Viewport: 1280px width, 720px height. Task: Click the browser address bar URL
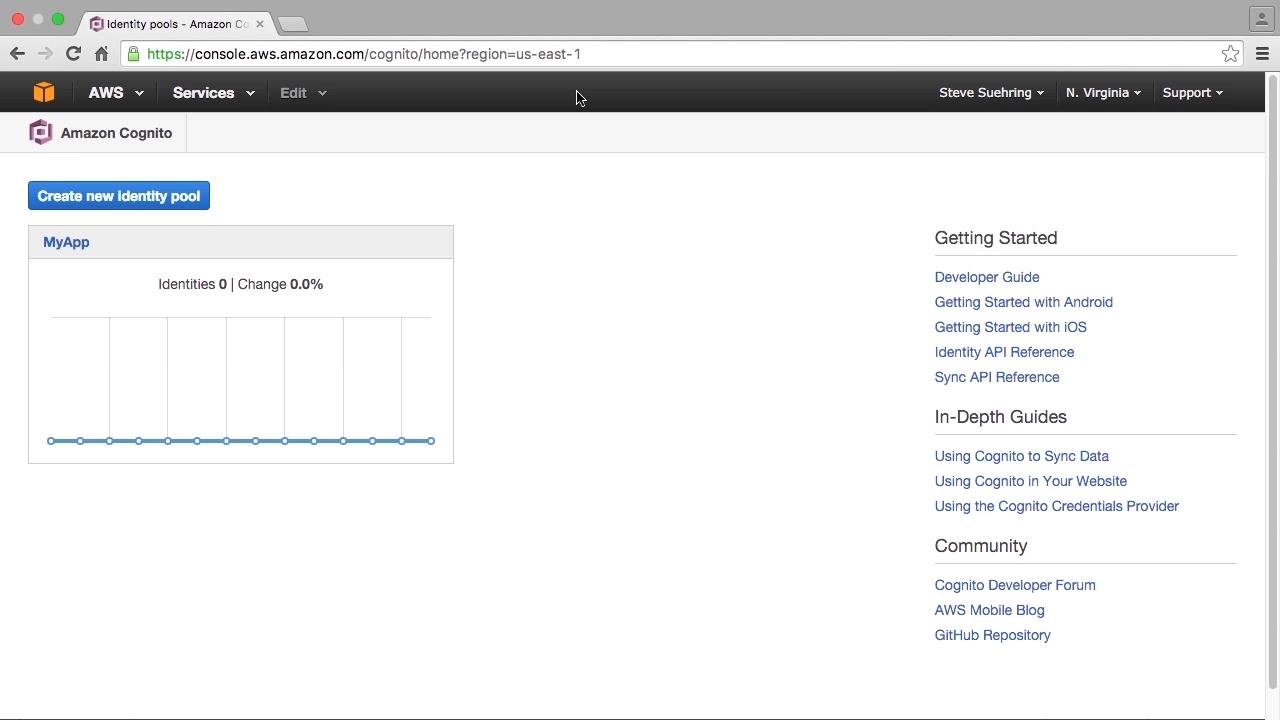pyautogui.click(x=364, y=54)
